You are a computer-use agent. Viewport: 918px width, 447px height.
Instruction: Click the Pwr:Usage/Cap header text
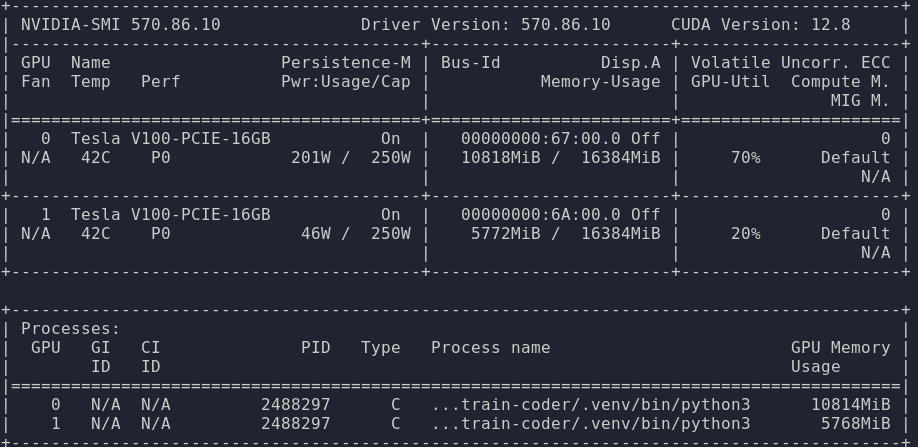pos(345,81)
